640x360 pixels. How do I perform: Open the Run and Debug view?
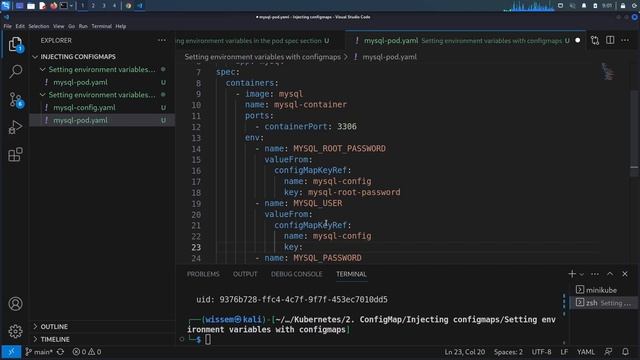(15, 127)
